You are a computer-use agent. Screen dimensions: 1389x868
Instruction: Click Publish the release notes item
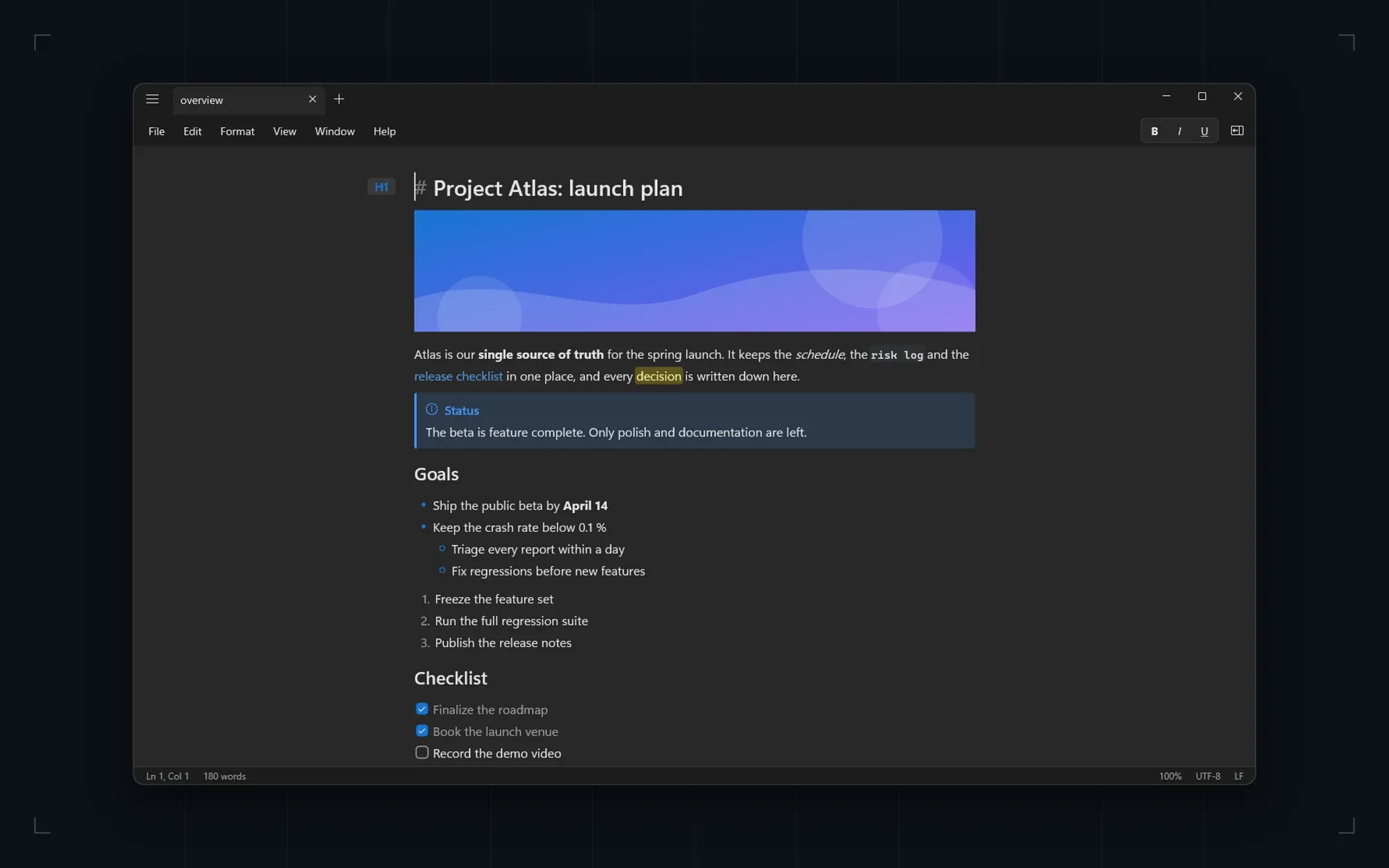(x=503, y=643)
